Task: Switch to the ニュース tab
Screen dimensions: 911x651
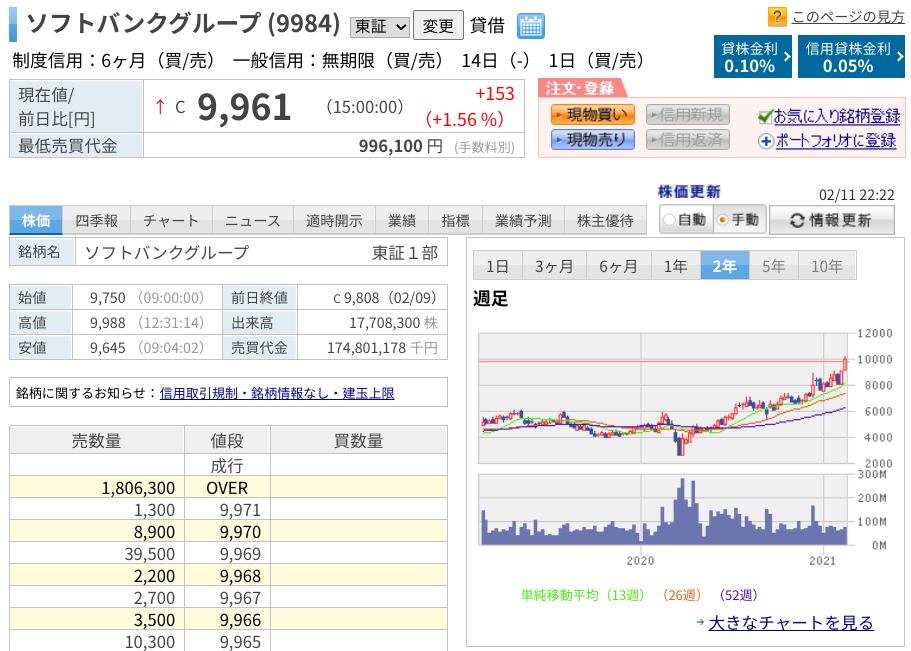Action: (253, 221)
